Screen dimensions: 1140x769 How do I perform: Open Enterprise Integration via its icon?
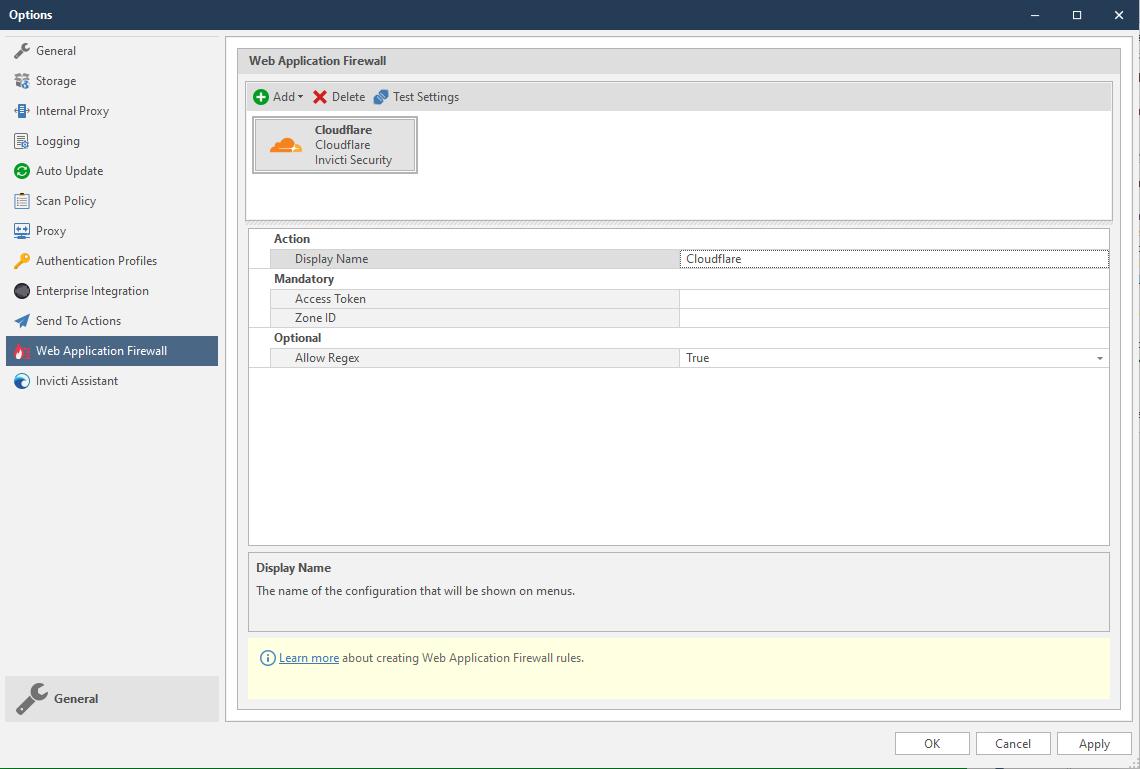(x=20, y=291)
